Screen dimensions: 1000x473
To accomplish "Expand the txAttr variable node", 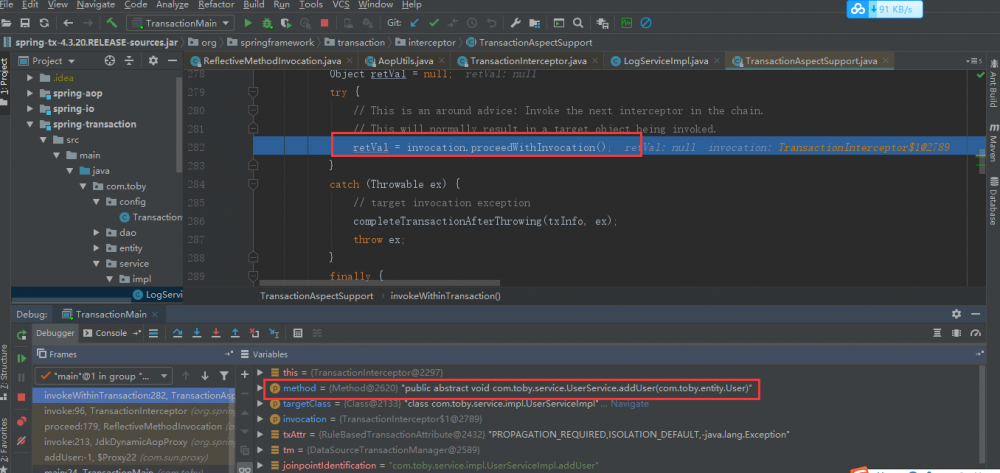I will point(258,435).
